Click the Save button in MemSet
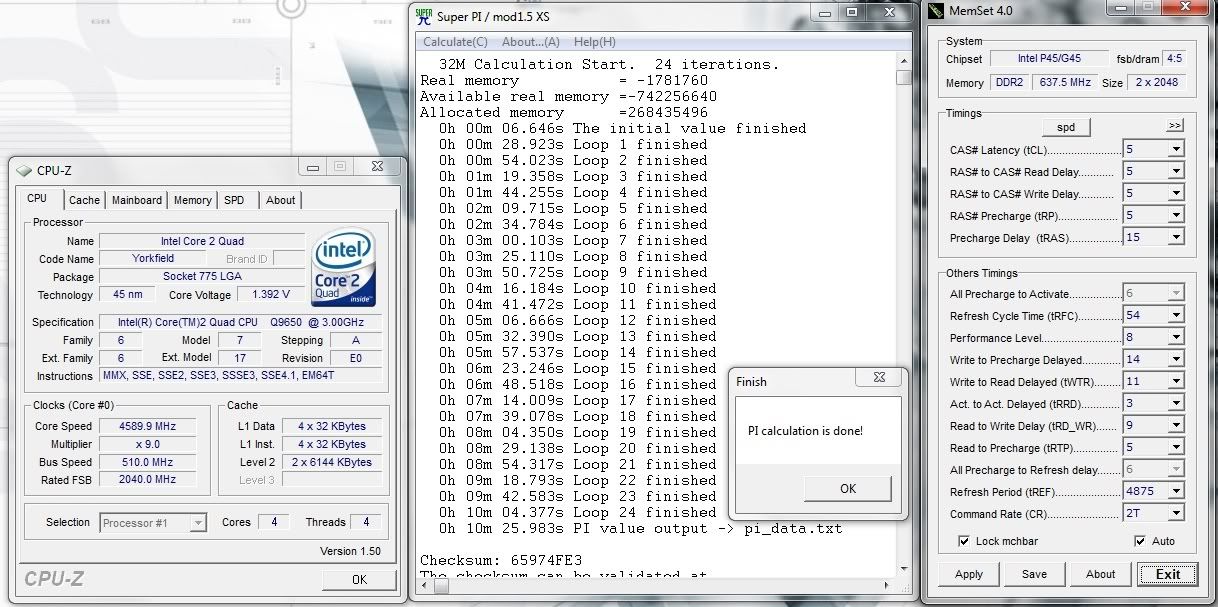This screenshot has width=1218, height=607. click(x=1035, y=574)
